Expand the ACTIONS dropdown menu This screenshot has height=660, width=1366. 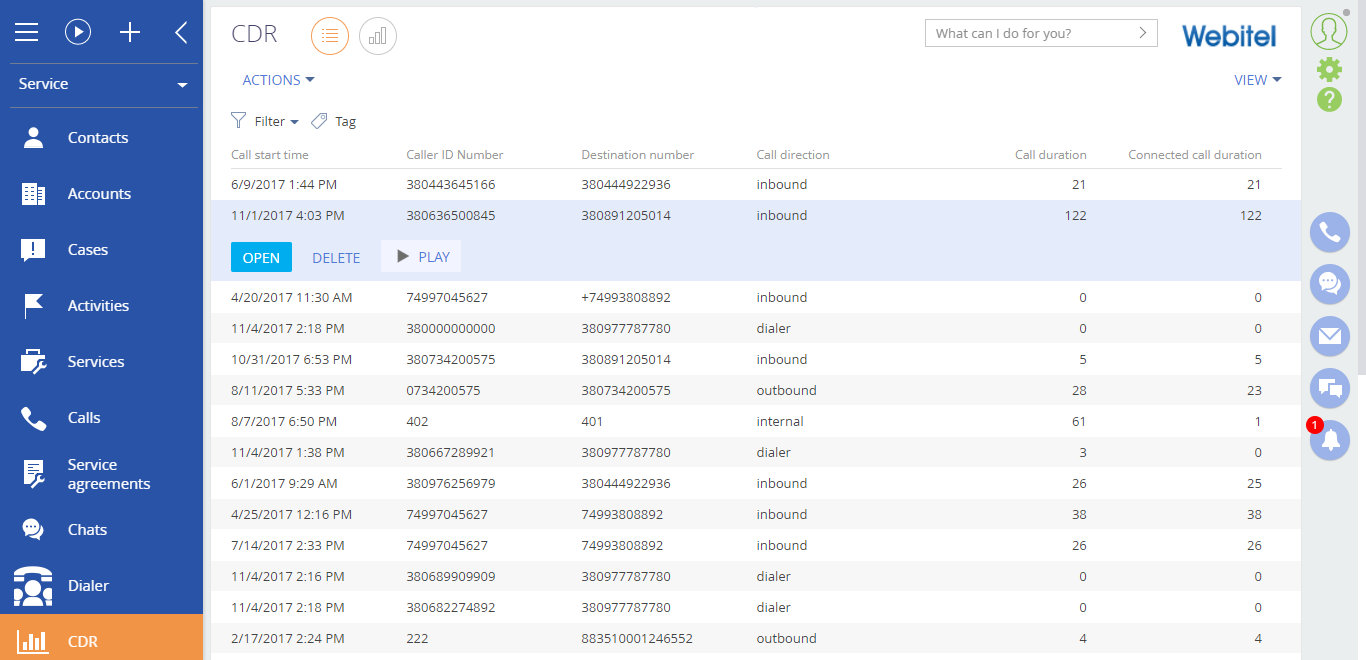(x=279, y=80)
